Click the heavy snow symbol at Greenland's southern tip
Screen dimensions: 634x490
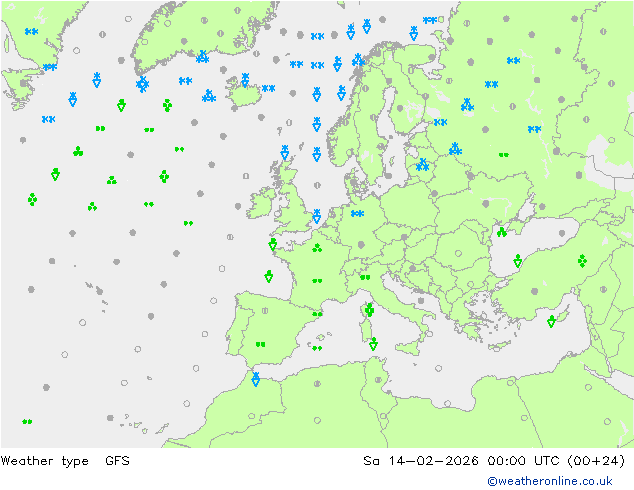coord(142,84)
